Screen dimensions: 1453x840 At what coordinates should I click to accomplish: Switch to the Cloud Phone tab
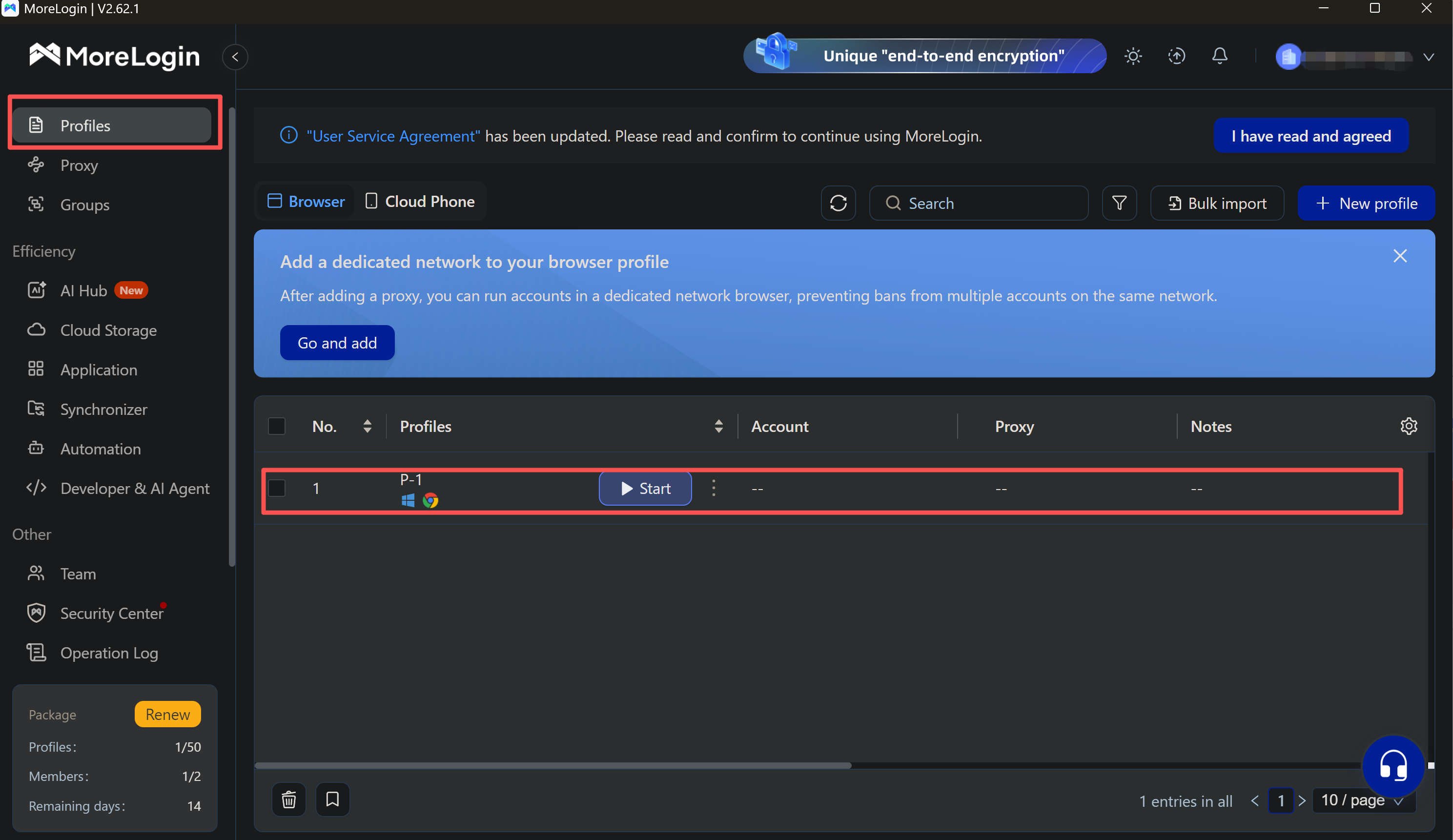(420, 201)
